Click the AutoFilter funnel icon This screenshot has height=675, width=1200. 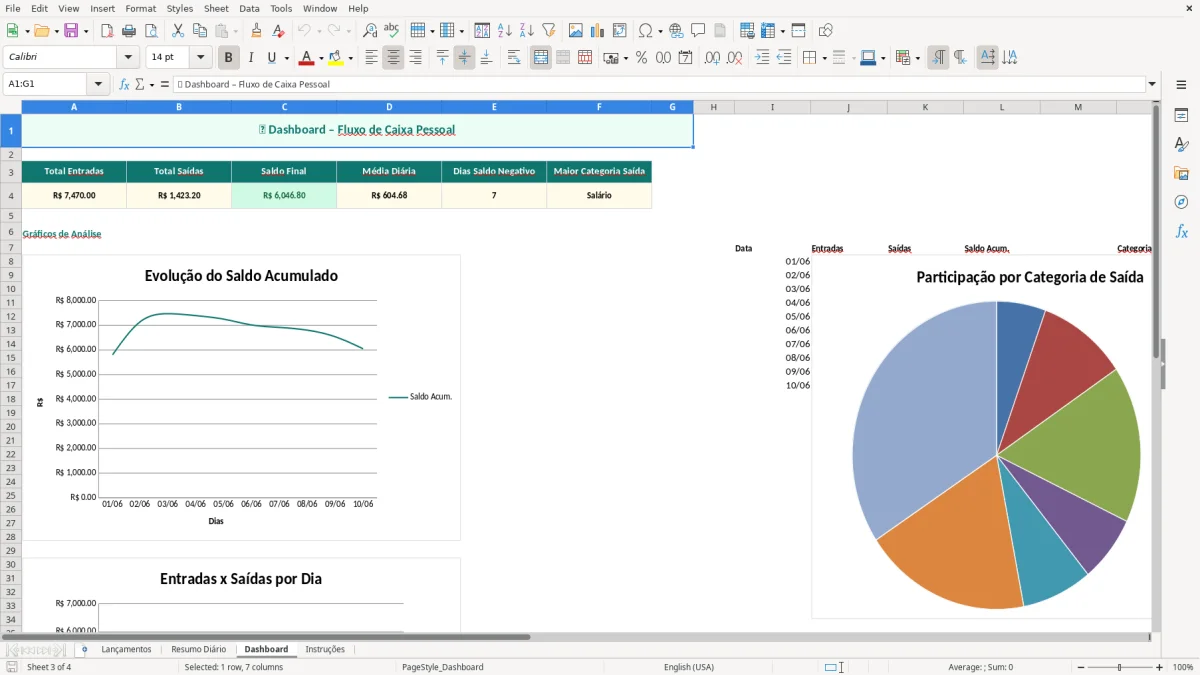pos(549,31)
